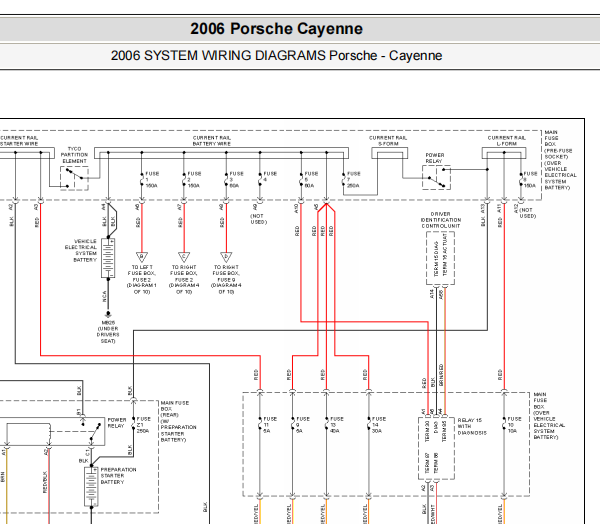The width and height of the screenshot is (600, 524).
Task: Click the Fuse 13 40A fuse symbol
Action: (x=326, y=425)
